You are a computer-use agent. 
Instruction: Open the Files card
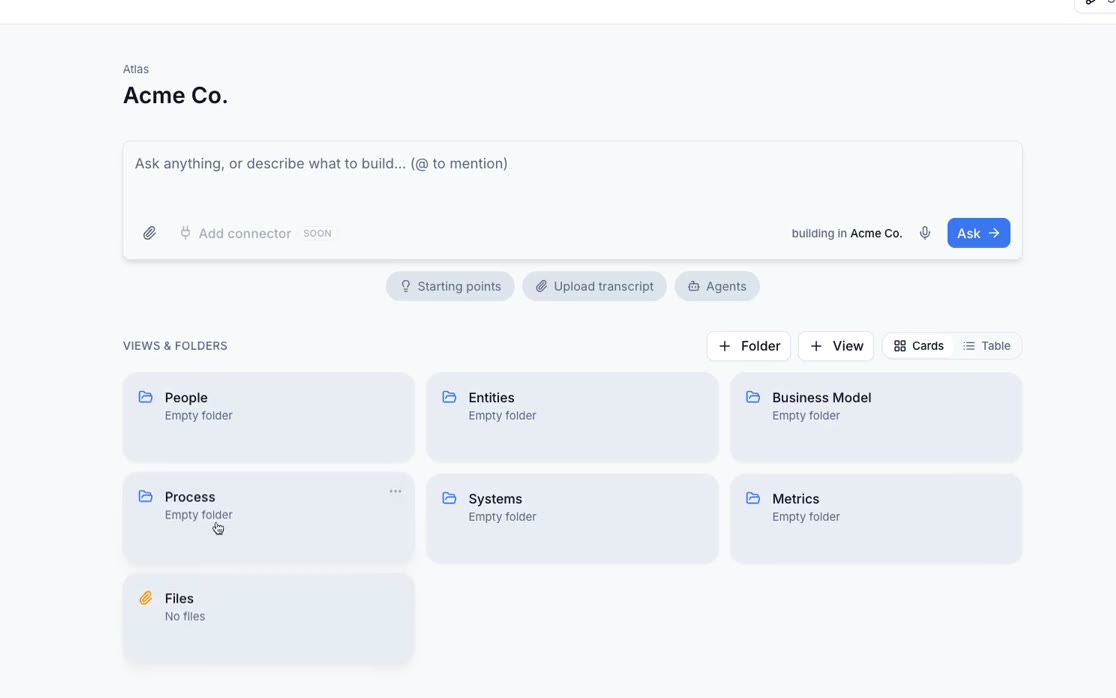269,618
